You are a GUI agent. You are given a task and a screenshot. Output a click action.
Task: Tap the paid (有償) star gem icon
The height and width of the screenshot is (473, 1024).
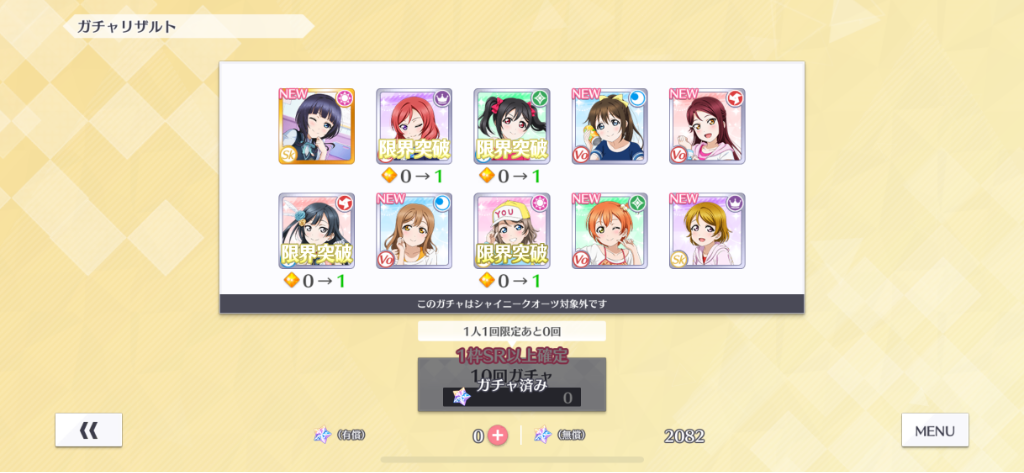pyautogui.click(x=323, y=435)
